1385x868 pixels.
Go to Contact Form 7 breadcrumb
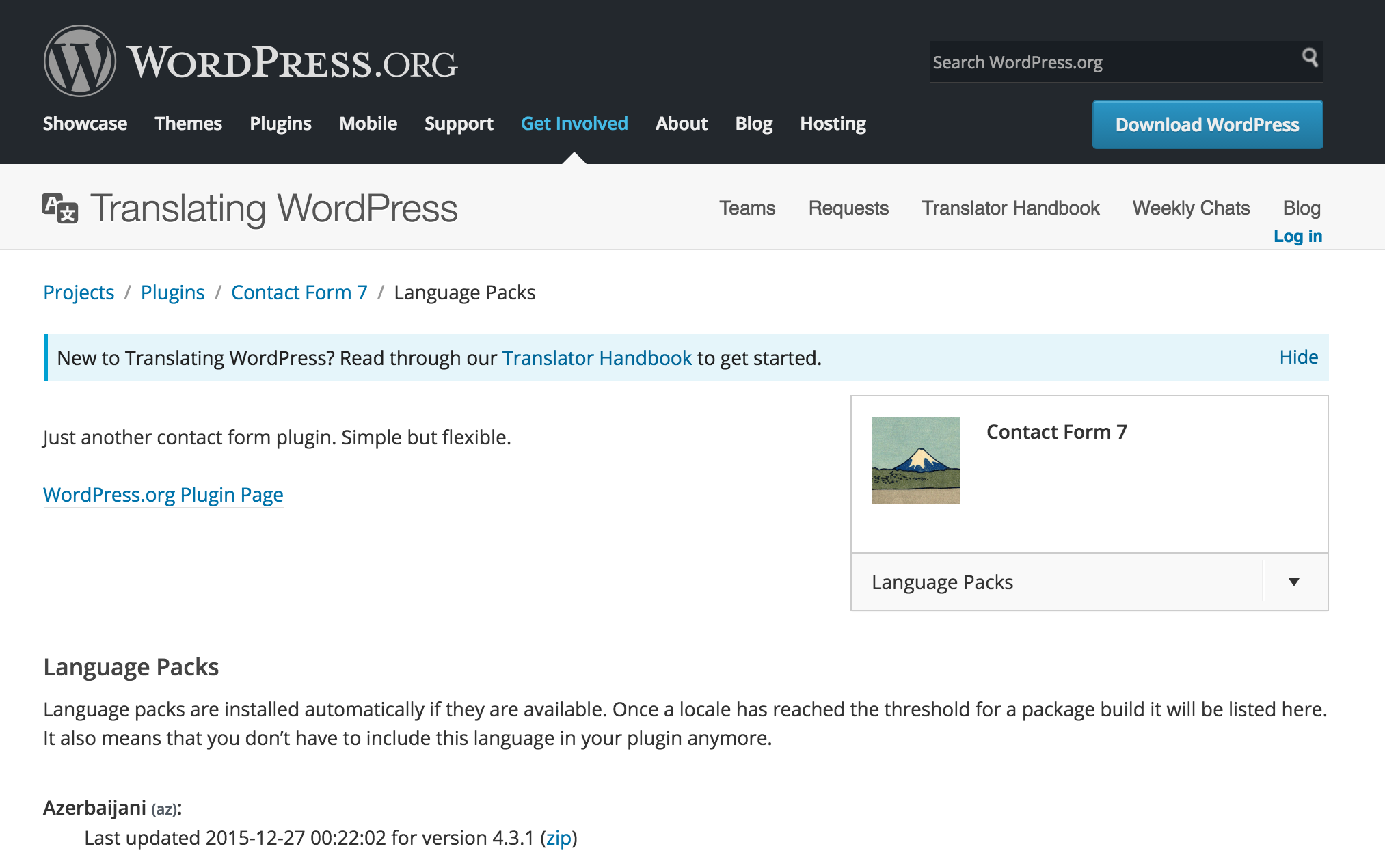(x=299, y=293)
